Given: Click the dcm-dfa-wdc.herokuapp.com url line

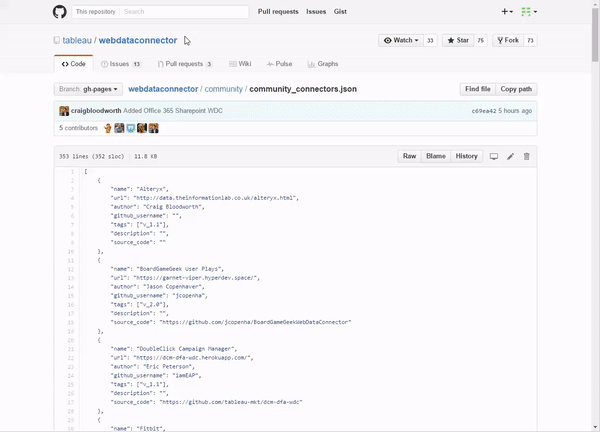Looking at the screenshot, I should tap(182, 358).
